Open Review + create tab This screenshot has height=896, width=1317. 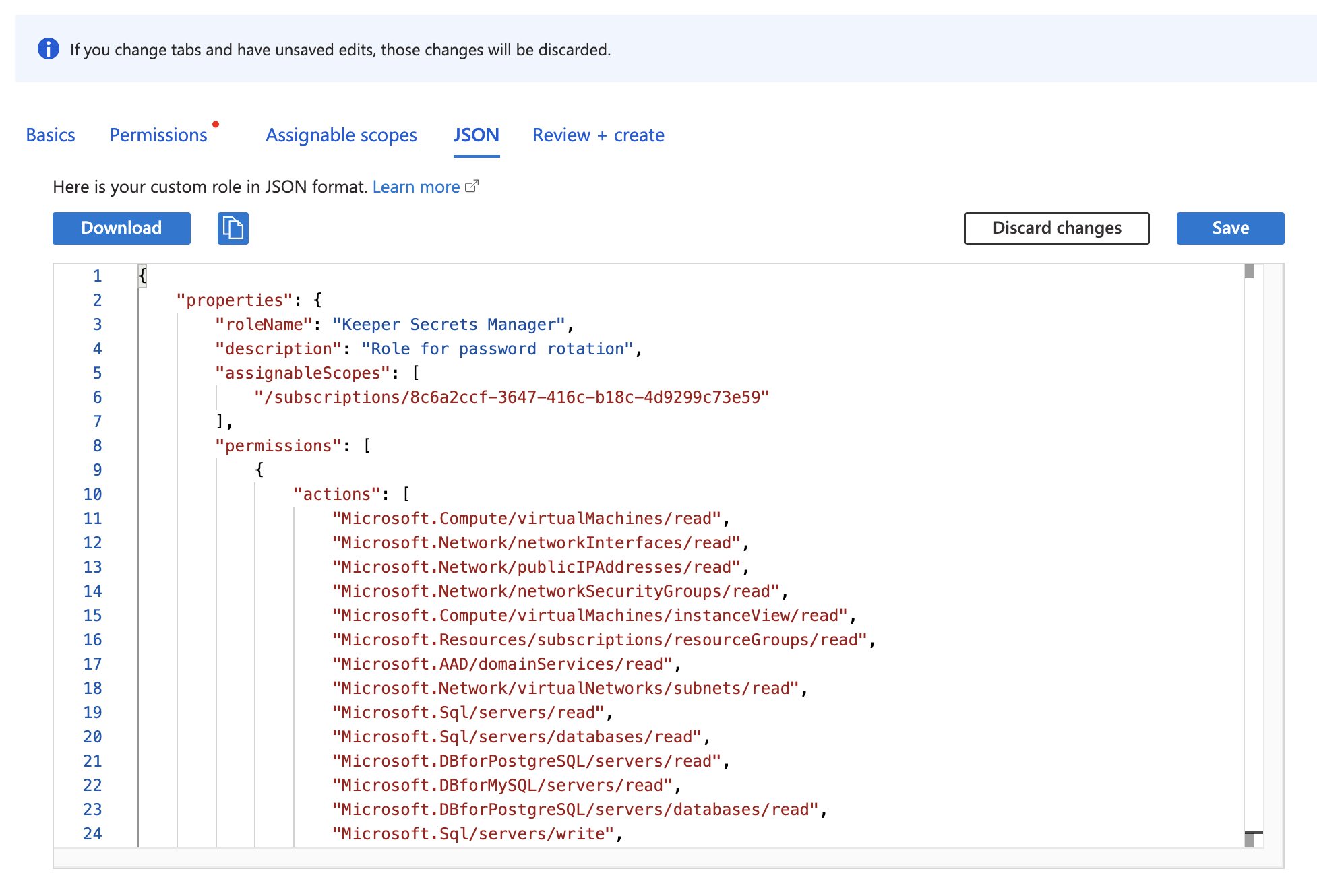[598, 135]
